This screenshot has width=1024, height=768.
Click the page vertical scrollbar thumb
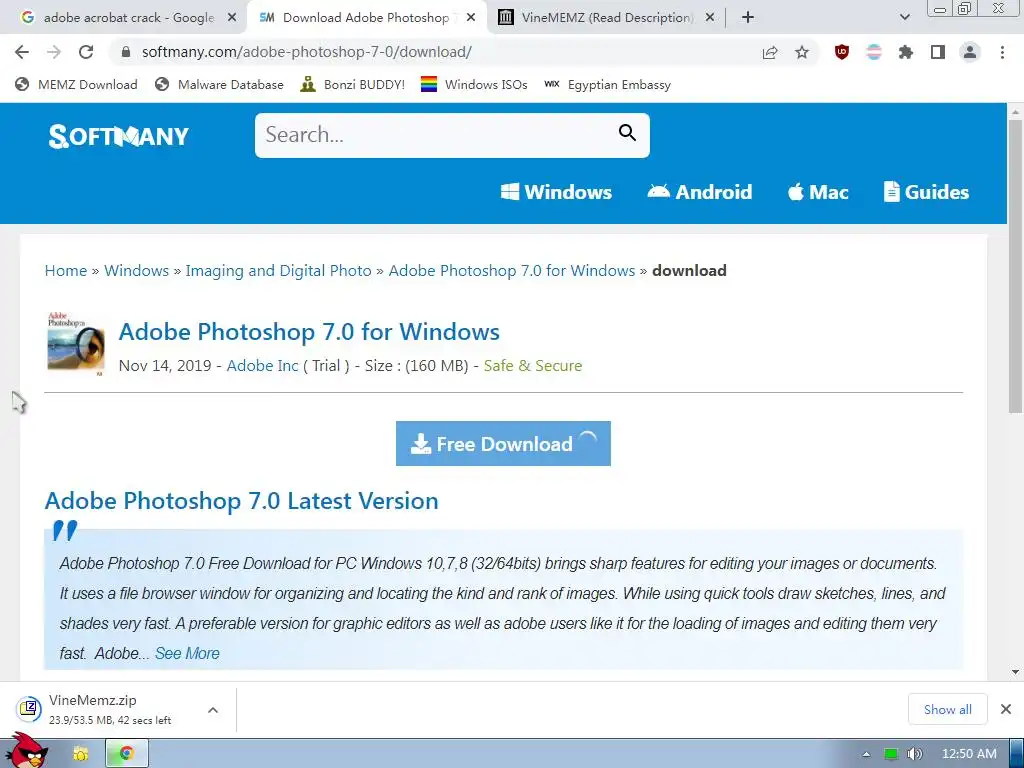point(1015,266)
